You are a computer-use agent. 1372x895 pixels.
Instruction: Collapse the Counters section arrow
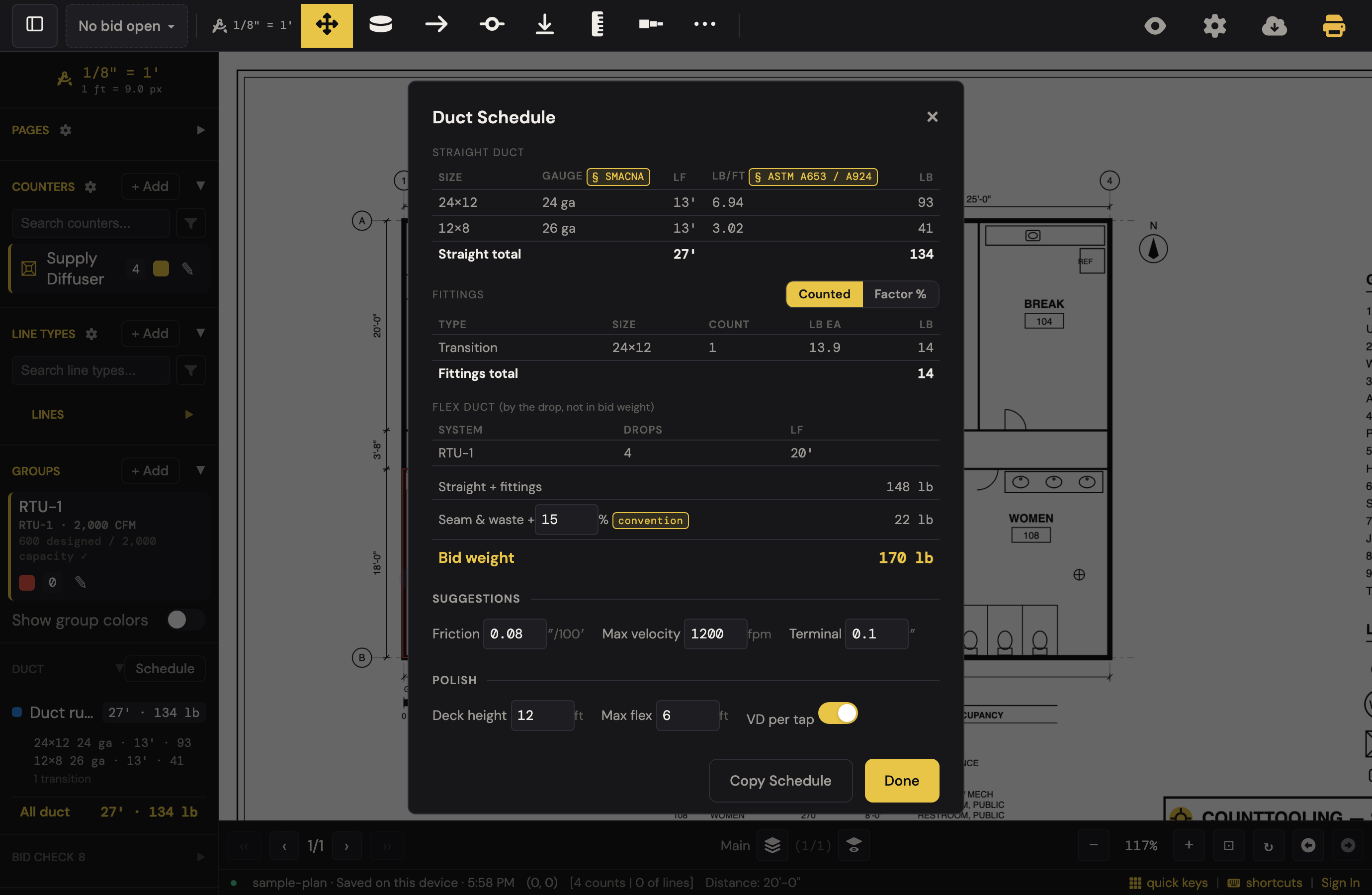click(201, 185)
